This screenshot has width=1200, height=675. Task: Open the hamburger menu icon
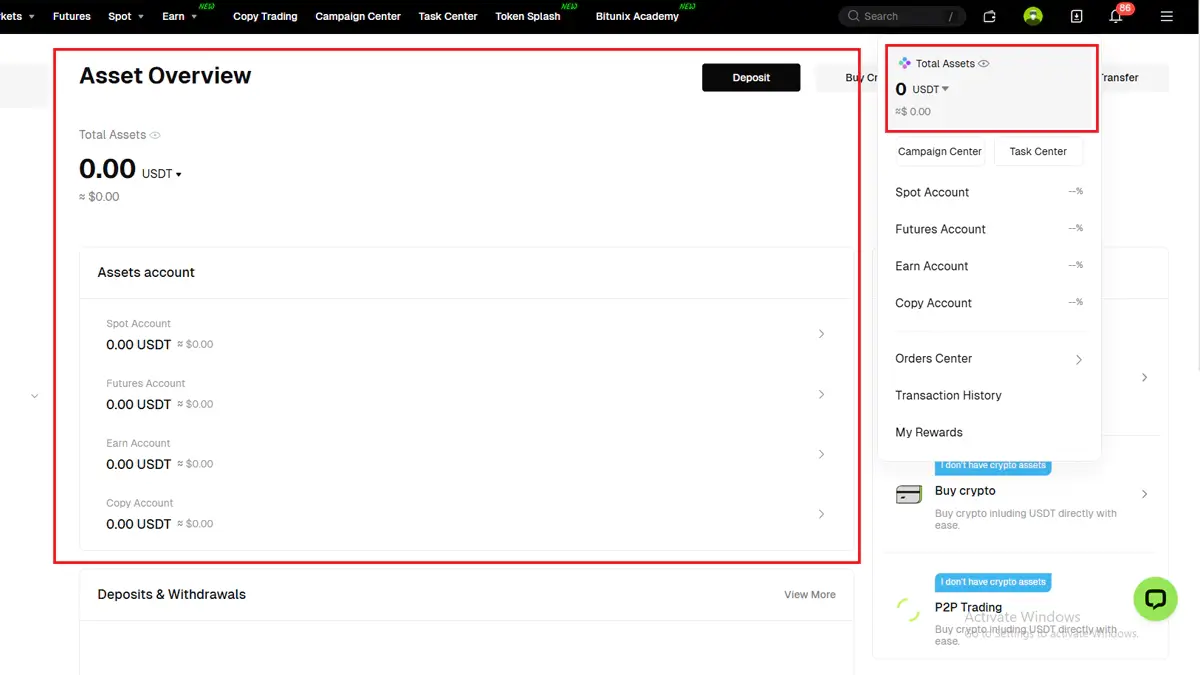pyautogui.click(x=1166, y=16)
